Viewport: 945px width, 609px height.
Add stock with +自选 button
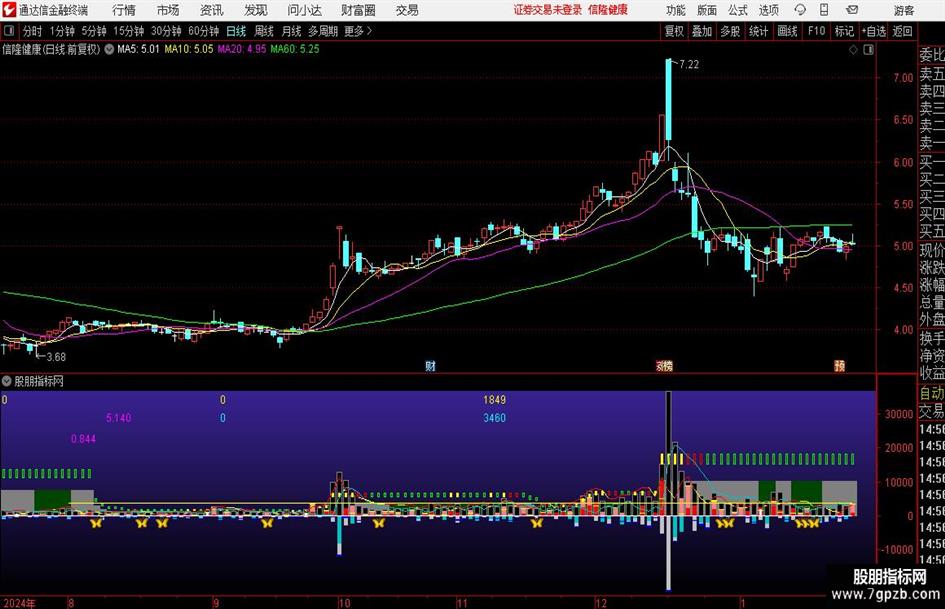pyautogui.click(x=874, y=31)
